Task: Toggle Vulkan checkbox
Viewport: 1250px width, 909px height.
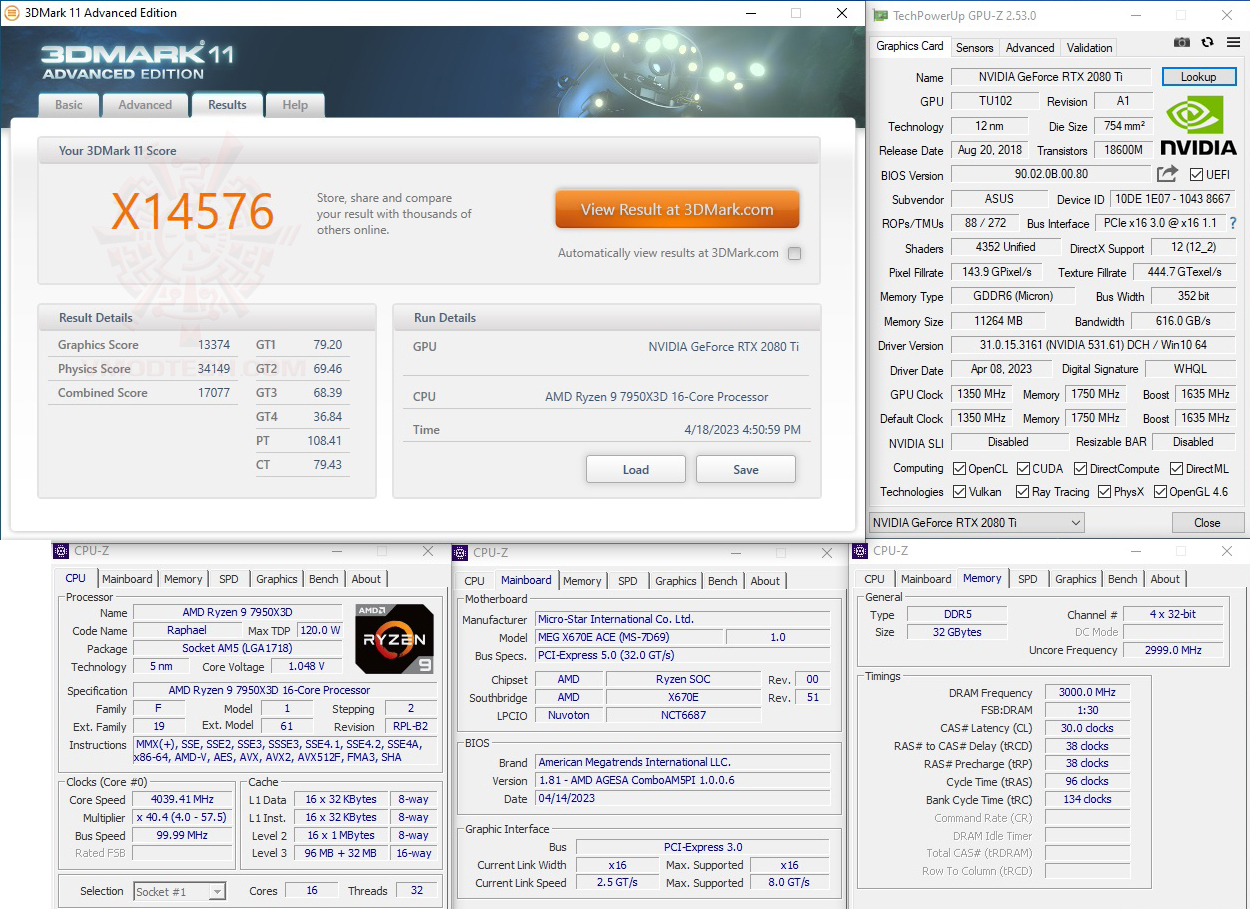Action: [959, 492]
